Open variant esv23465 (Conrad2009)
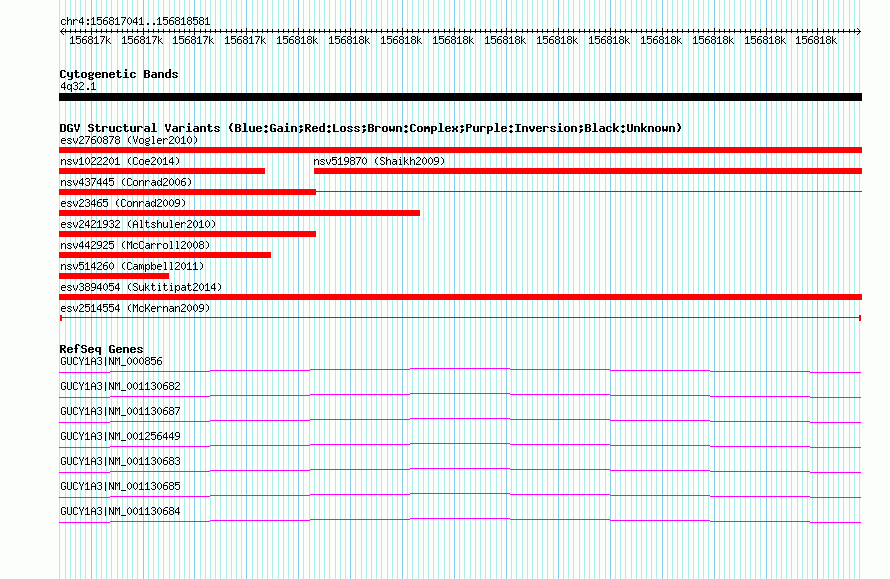Screen dimensions: 890x579 tap(123, 203)
